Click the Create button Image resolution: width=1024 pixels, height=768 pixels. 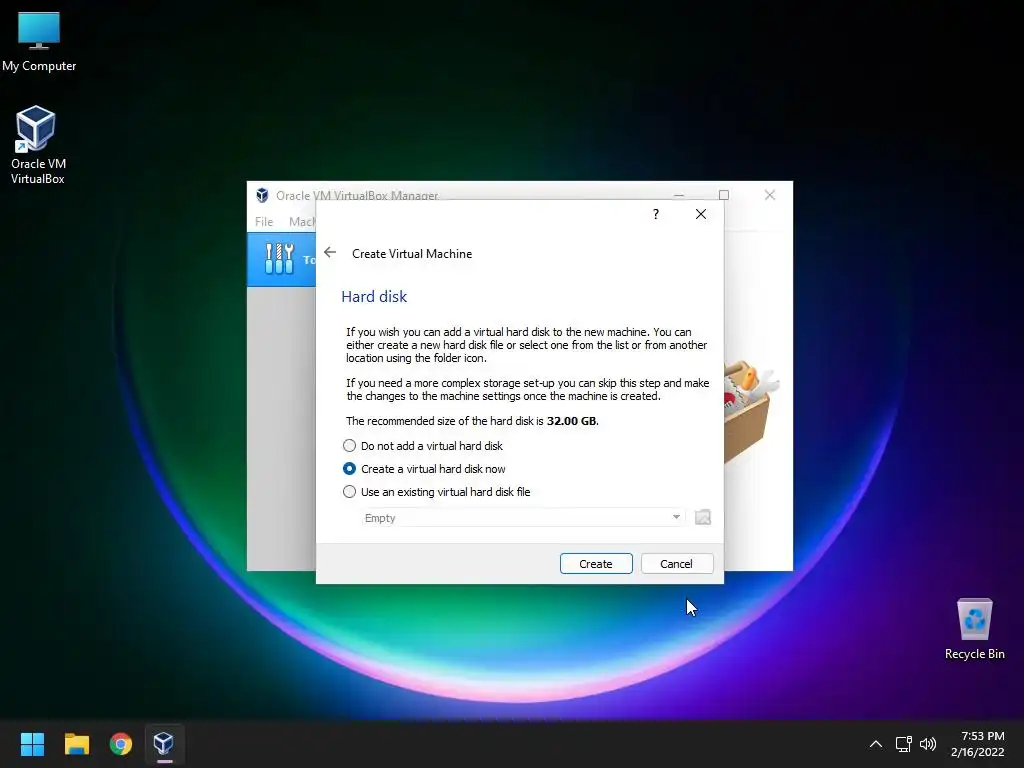coord(596,564)
